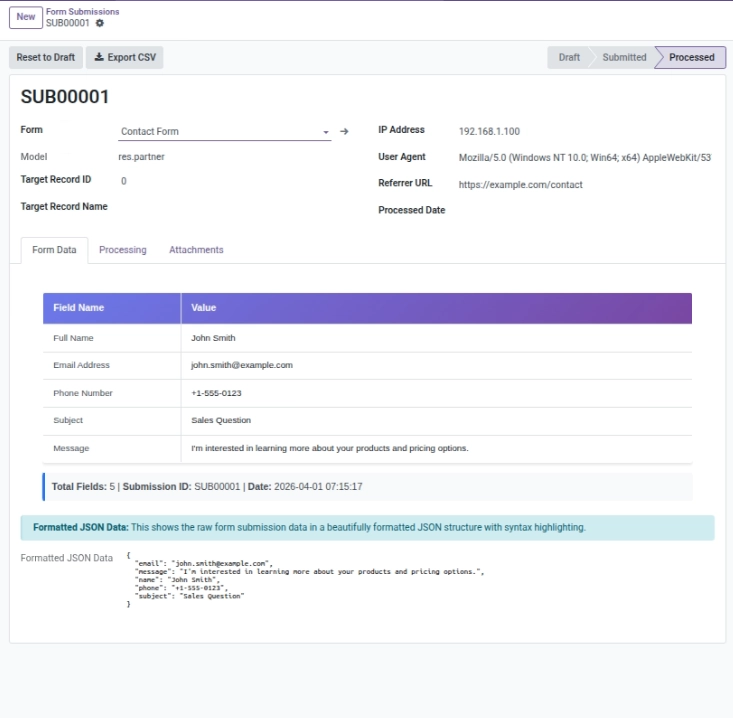This screenshot has height=718, width=733.
Task: Click the res.partner model value
Action: pos(141,157)
